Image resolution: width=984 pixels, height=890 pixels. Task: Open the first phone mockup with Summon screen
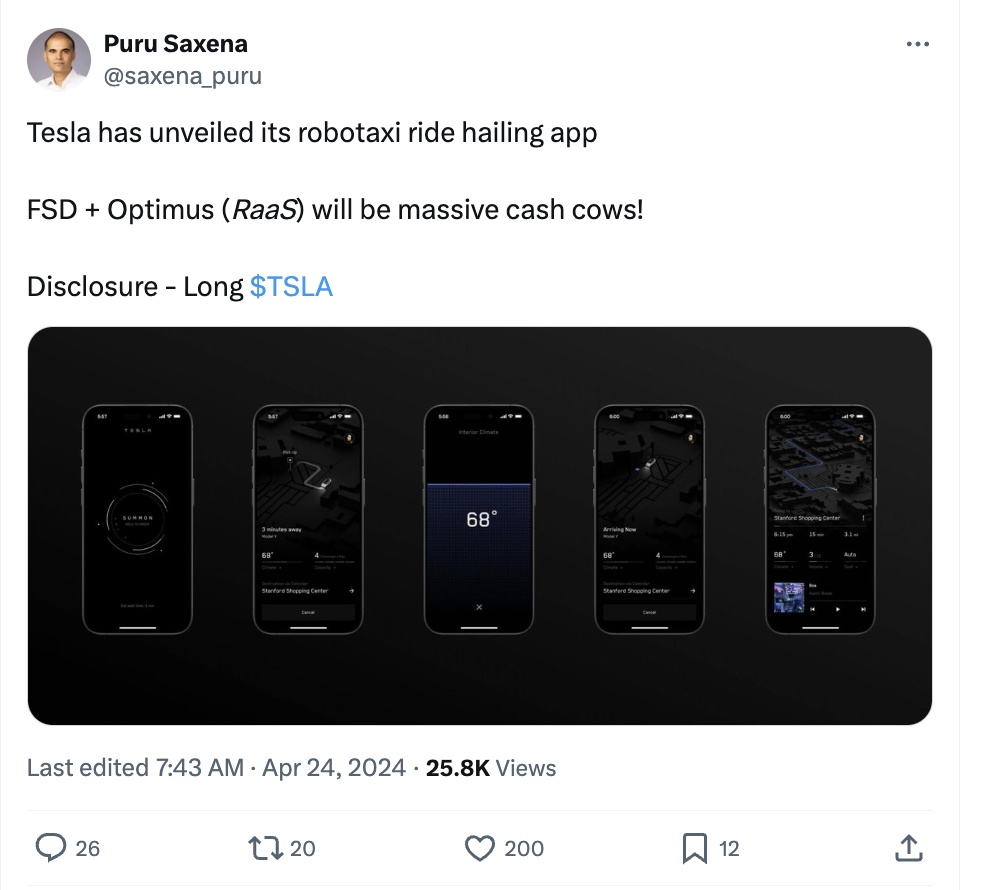click(137, 519)
